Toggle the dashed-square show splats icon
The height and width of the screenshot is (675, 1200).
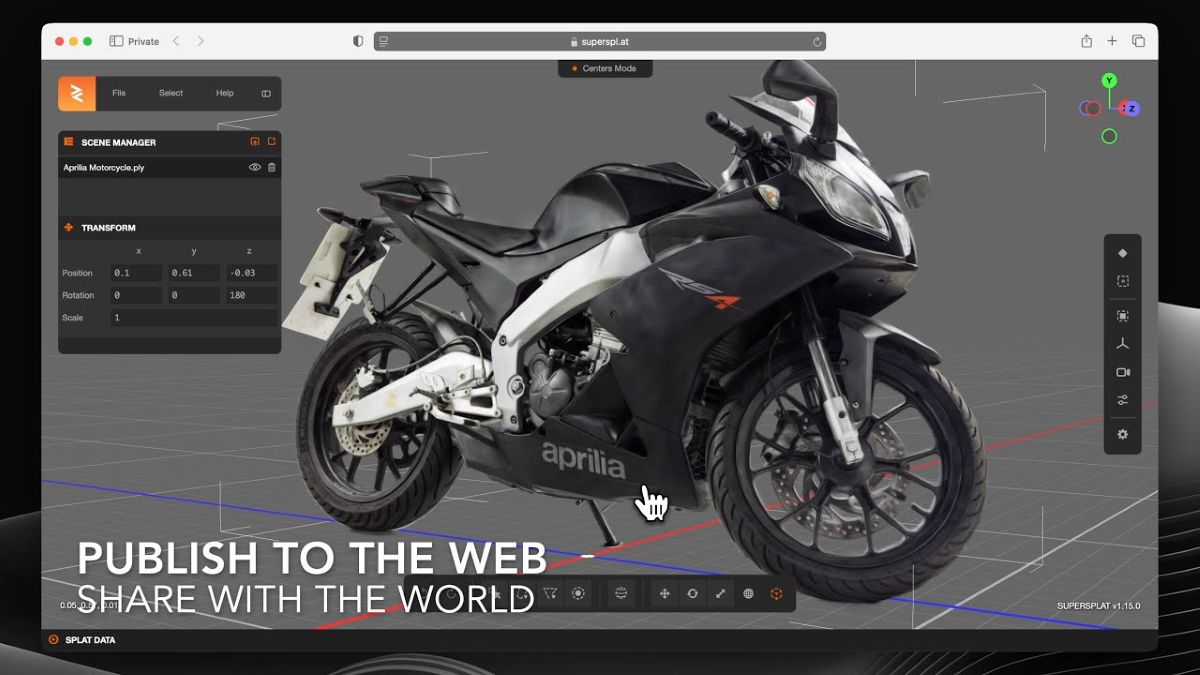[1122, 281]
